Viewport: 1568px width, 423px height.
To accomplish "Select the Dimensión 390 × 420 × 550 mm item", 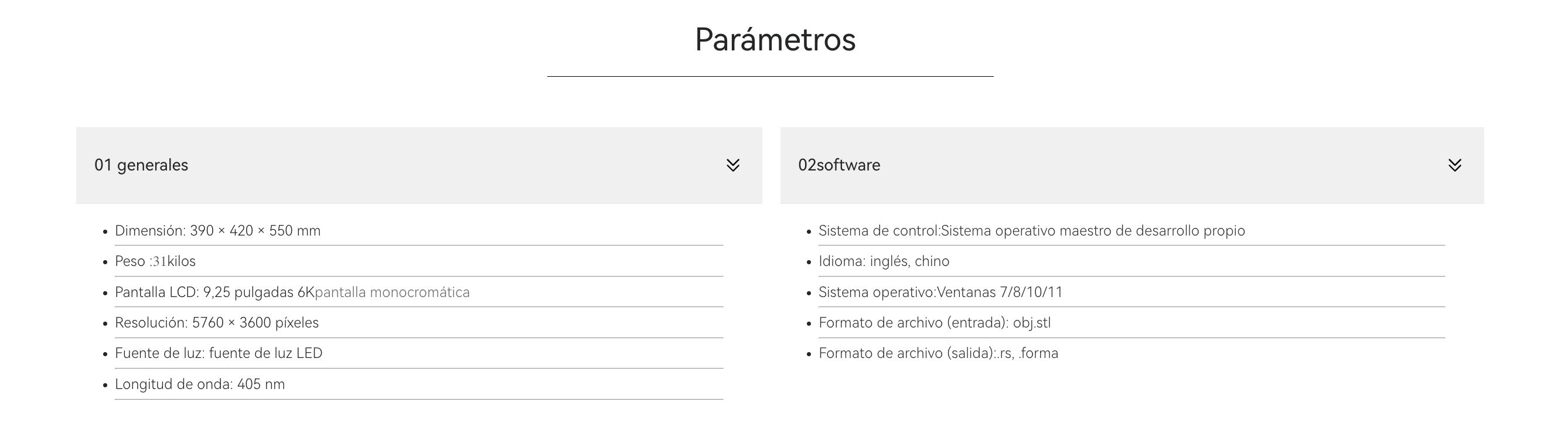I will (217, 231).
